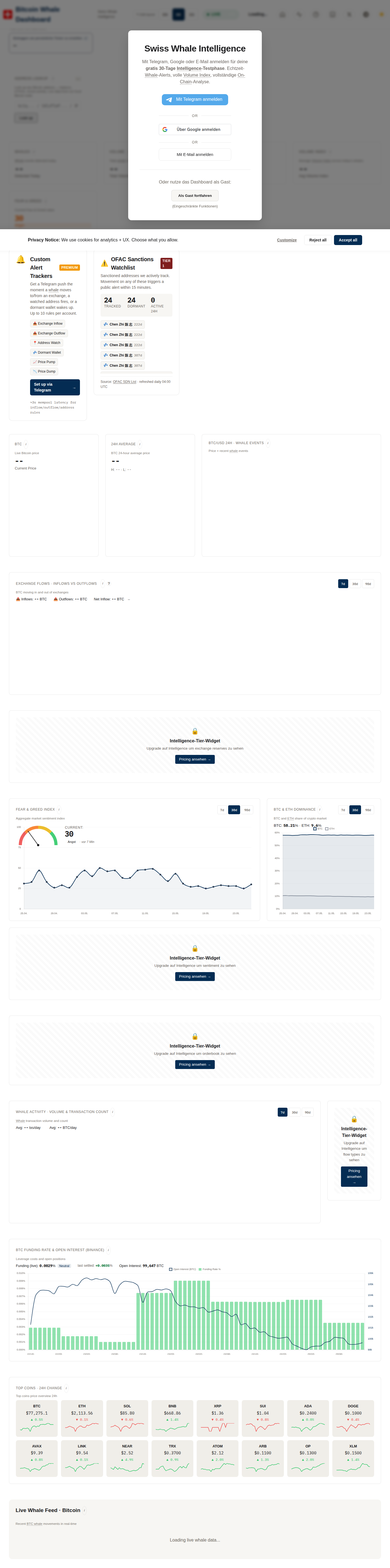Open info icon beside BTC Funding Rate title
The height and width of the screenshot is (1568, 390).
[108, 1250]
